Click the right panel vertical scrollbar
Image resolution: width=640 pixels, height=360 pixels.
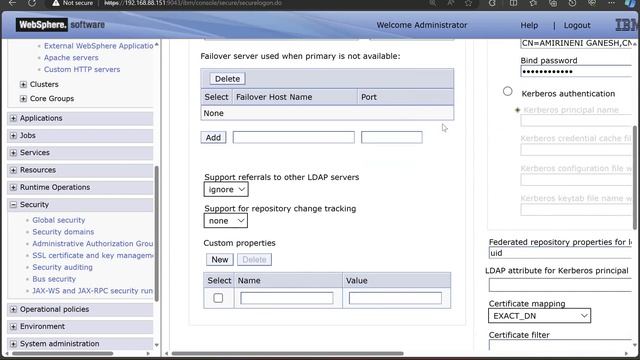(635, 177)
